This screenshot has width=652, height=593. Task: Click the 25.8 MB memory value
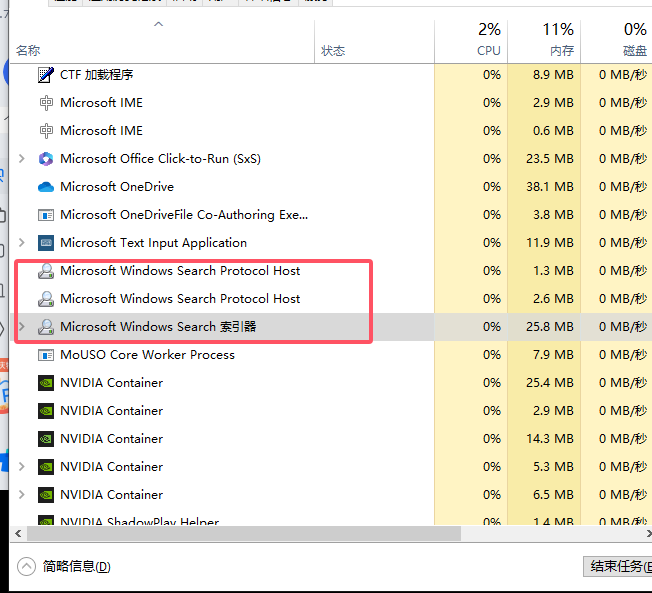pyautogui.click(x=550, y=327)
